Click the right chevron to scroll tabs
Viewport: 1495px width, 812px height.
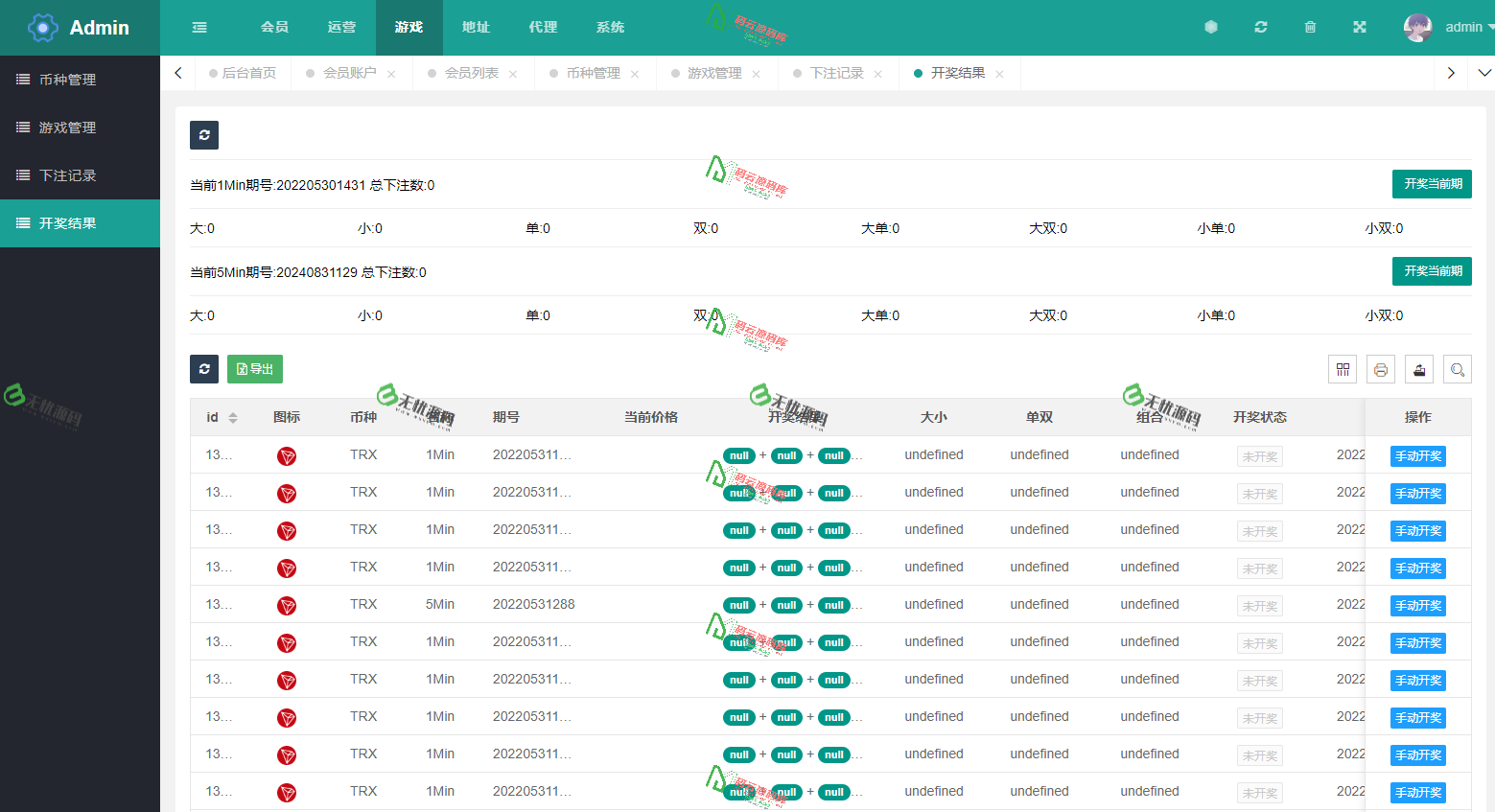(x=1450, y=72)
